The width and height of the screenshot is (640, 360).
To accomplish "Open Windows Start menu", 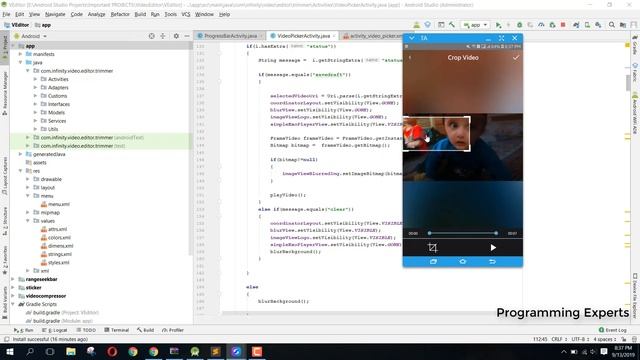I will click(9, 351).
